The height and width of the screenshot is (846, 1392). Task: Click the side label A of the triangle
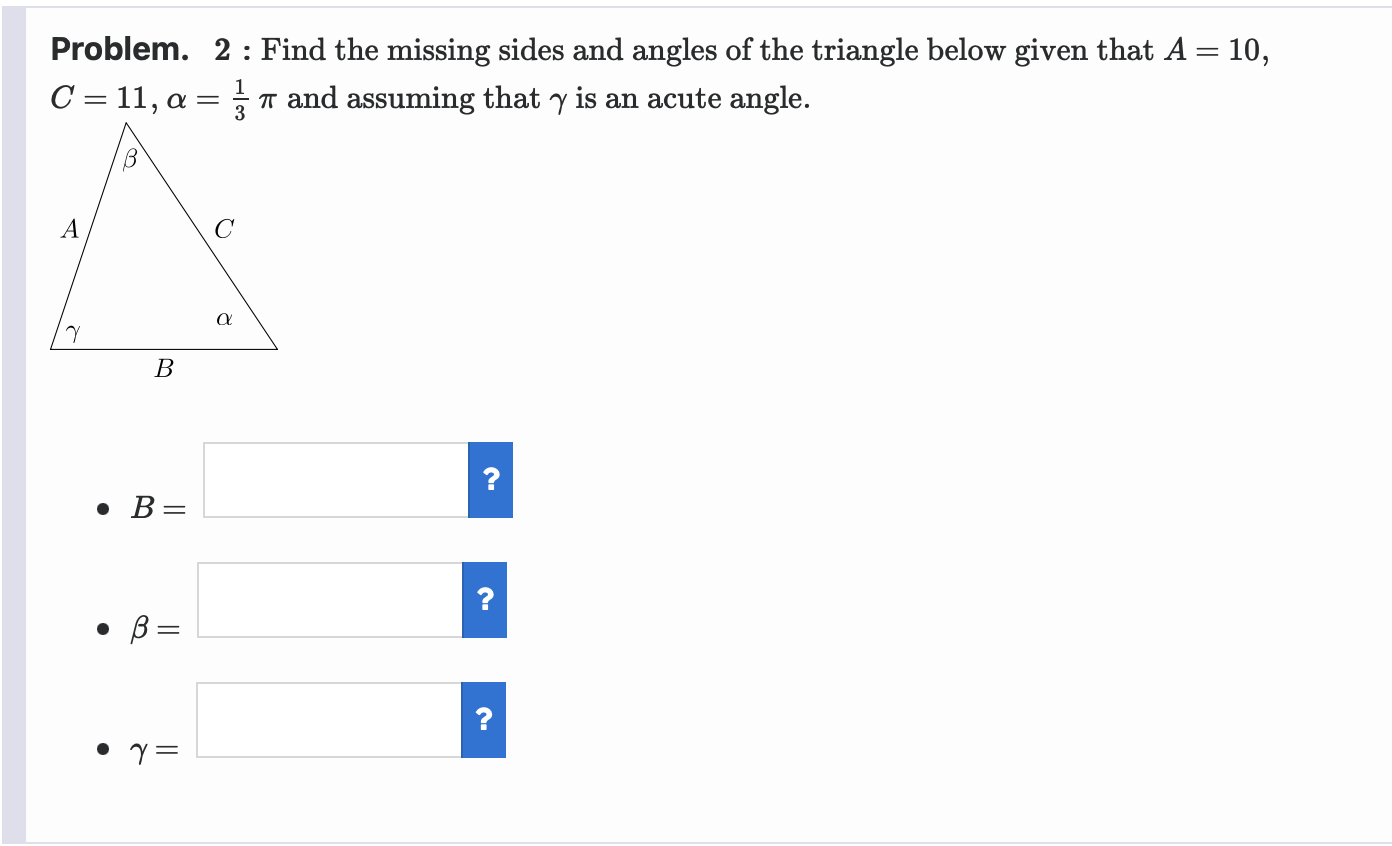pyautogui.click(x=68, y=230)
